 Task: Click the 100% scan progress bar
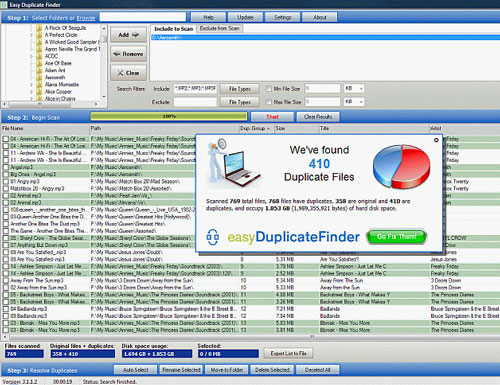tap(169, 116)
